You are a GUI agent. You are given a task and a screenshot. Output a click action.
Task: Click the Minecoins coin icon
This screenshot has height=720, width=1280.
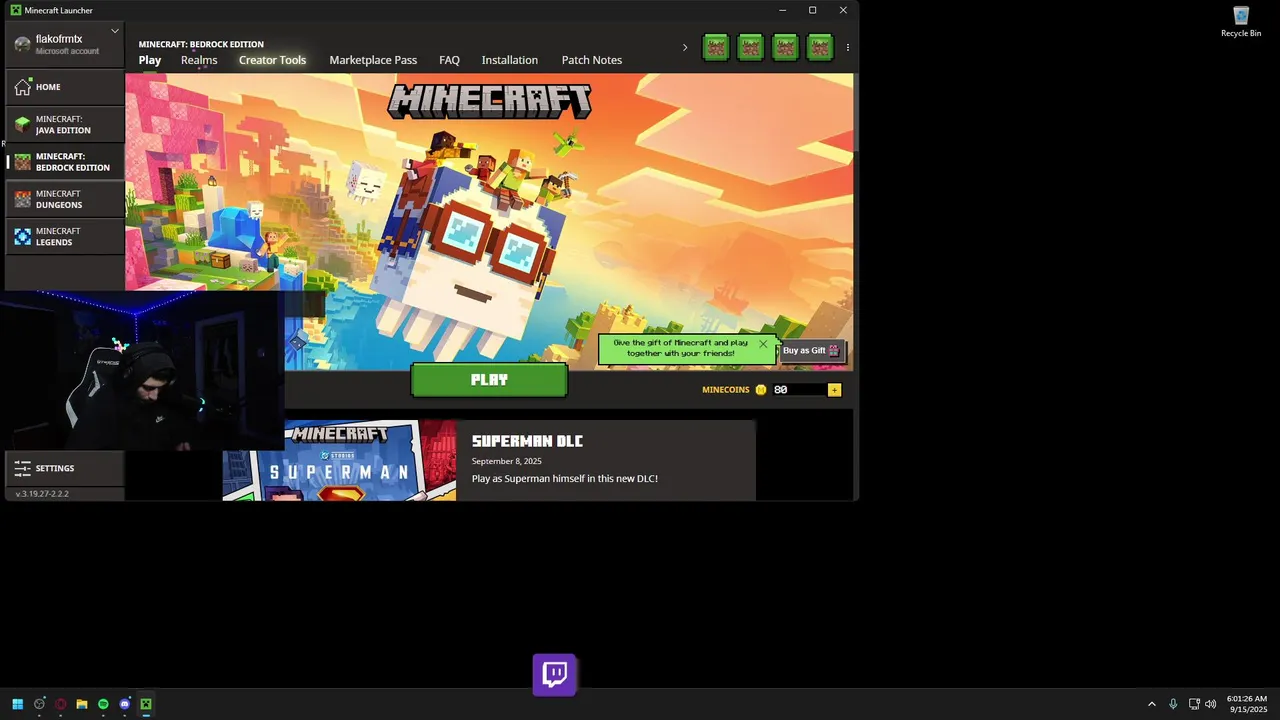(x=761, y=390)
